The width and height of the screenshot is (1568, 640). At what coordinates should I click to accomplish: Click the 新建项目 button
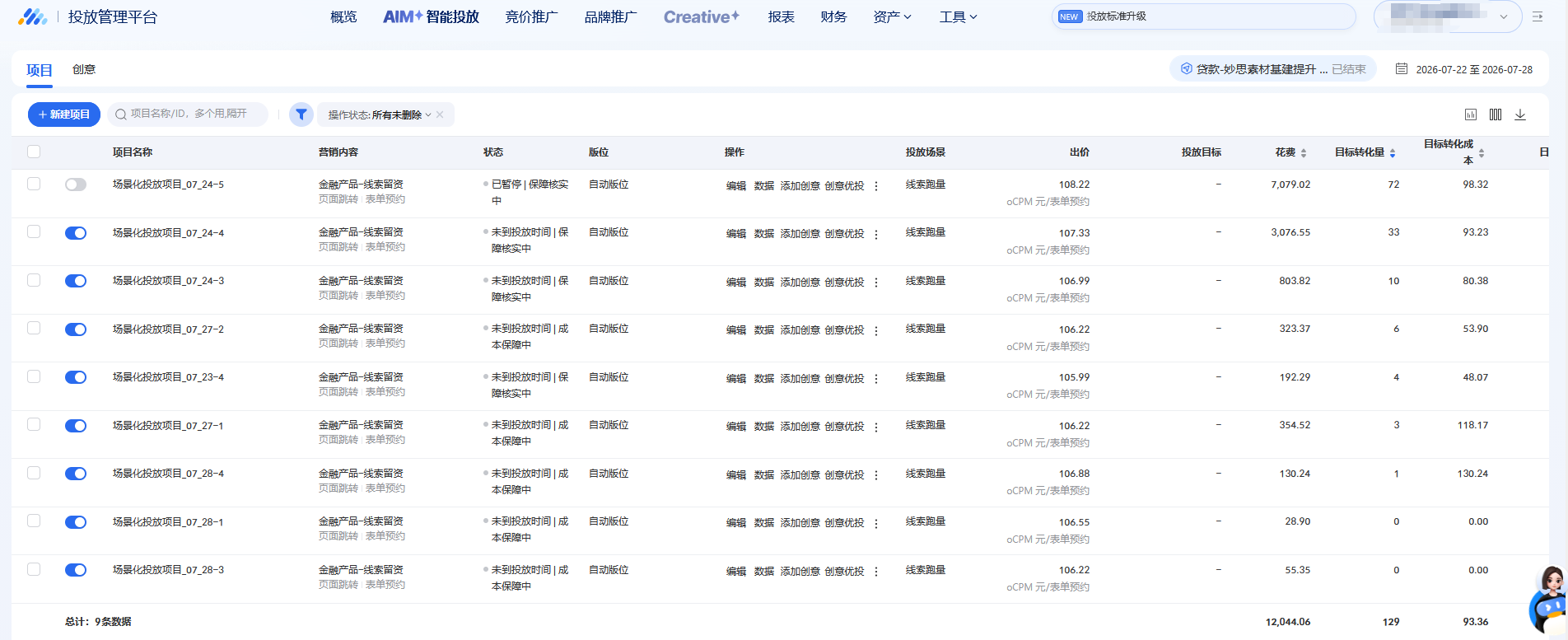pyautogui.click(x=64, y=114)
